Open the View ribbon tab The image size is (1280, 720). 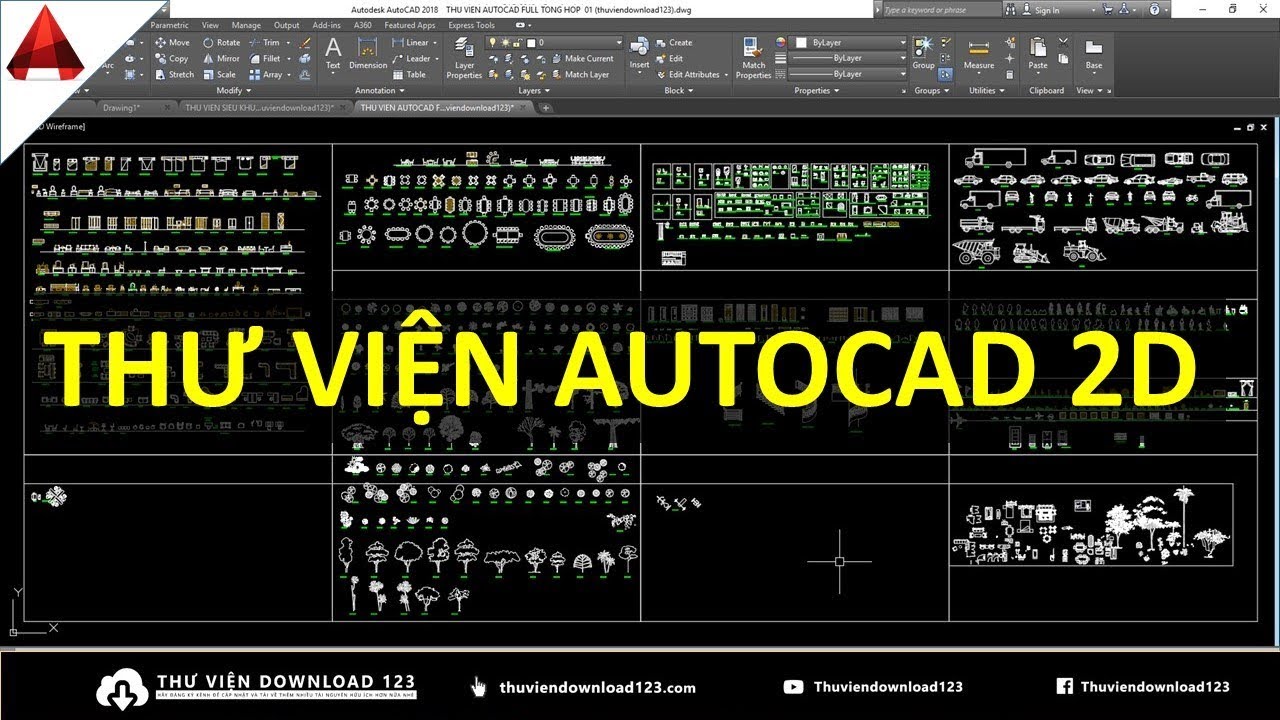[210, 25]
